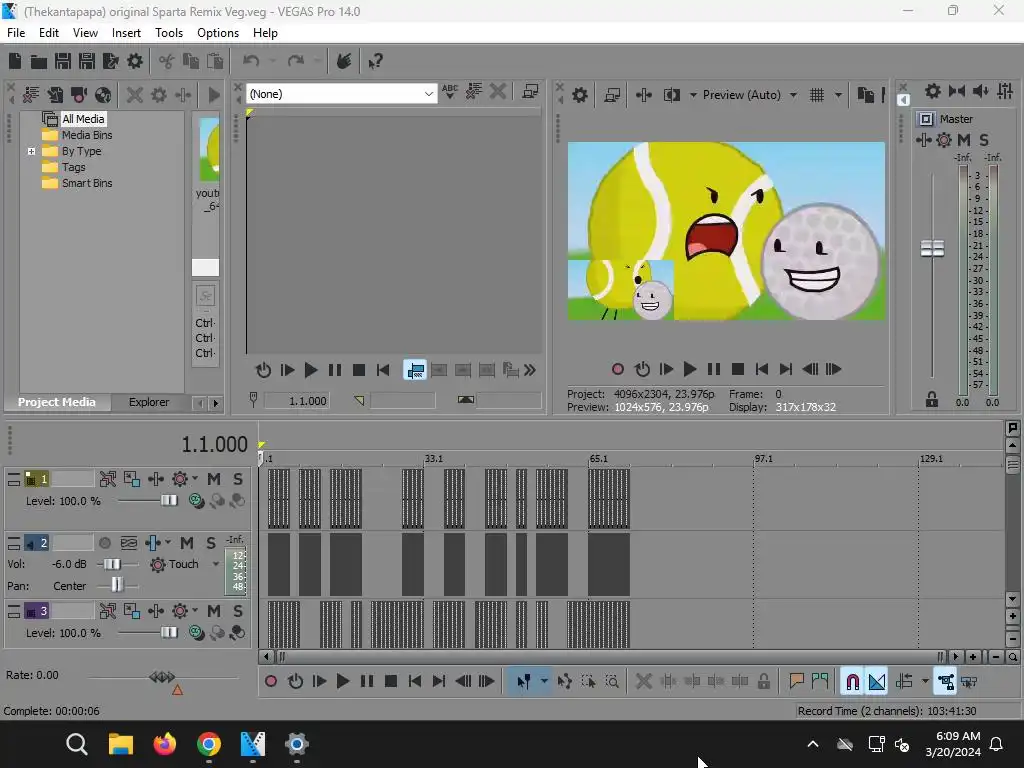
Task: Open the File menu
Action: click(16, 33)
